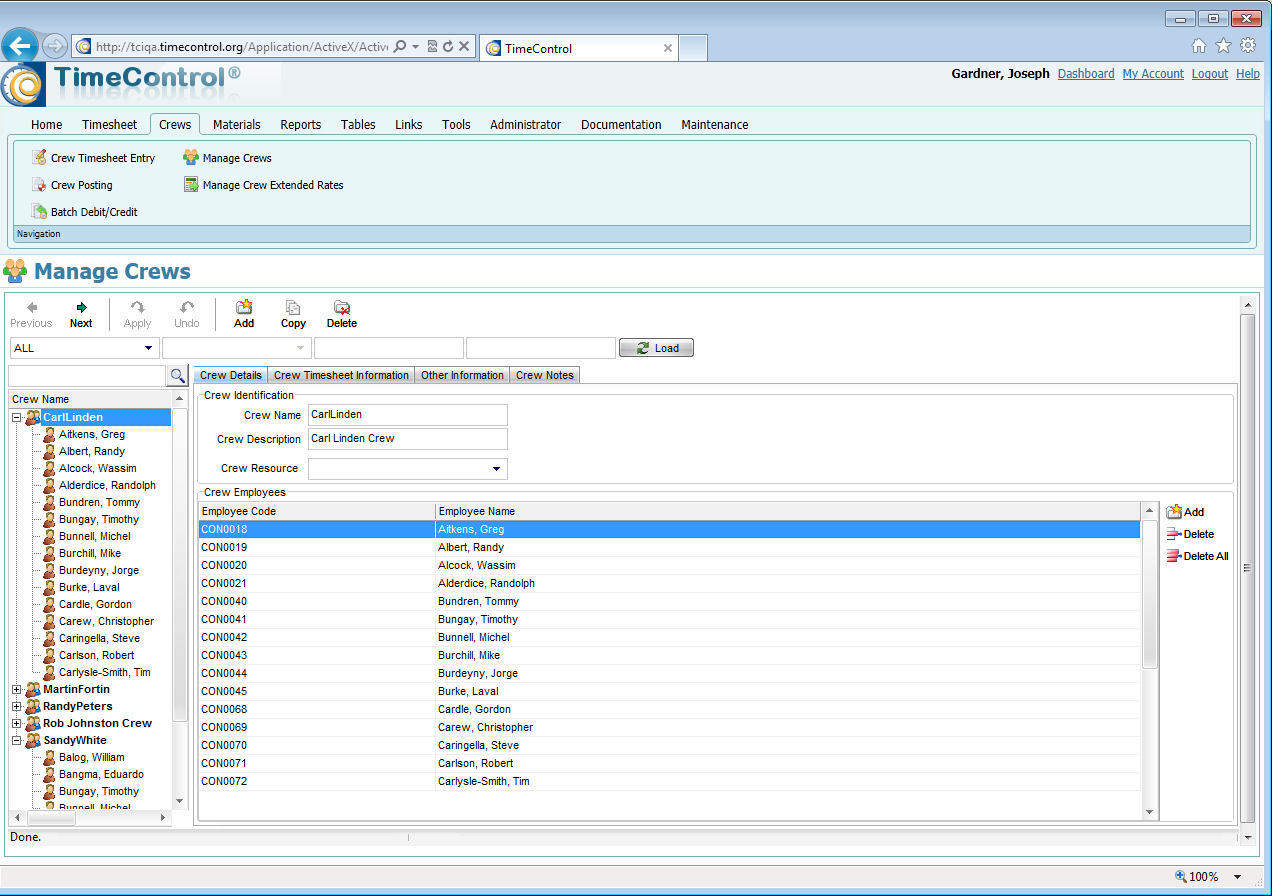Select Balog, William in the crew tree
The width and height of the screenshot is (1272, 896).
point(93,758)
